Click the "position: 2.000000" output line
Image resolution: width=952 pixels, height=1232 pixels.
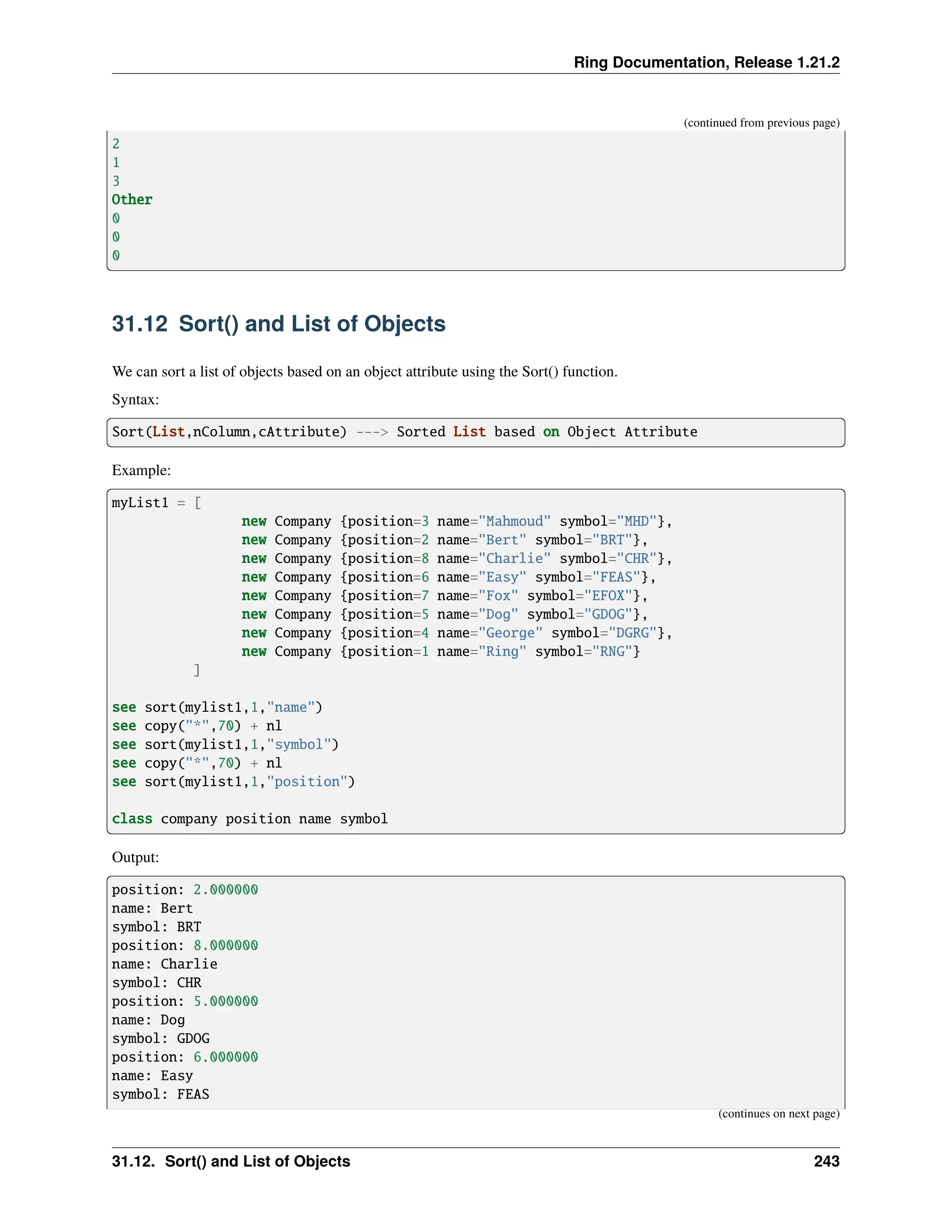[185, 889]
